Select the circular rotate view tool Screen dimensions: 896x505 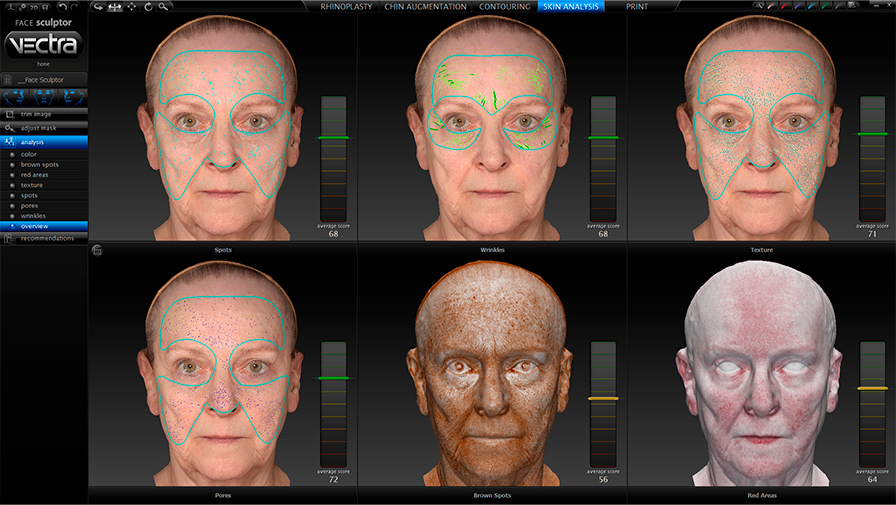[x=148, y=7]
